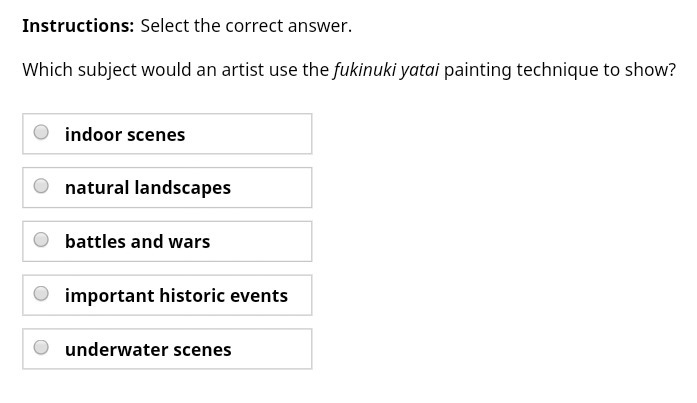Click the 'indoor scenes' answer label text
Image resolution: width=697 pixels, height=403 pixels.
coord(125,135)
